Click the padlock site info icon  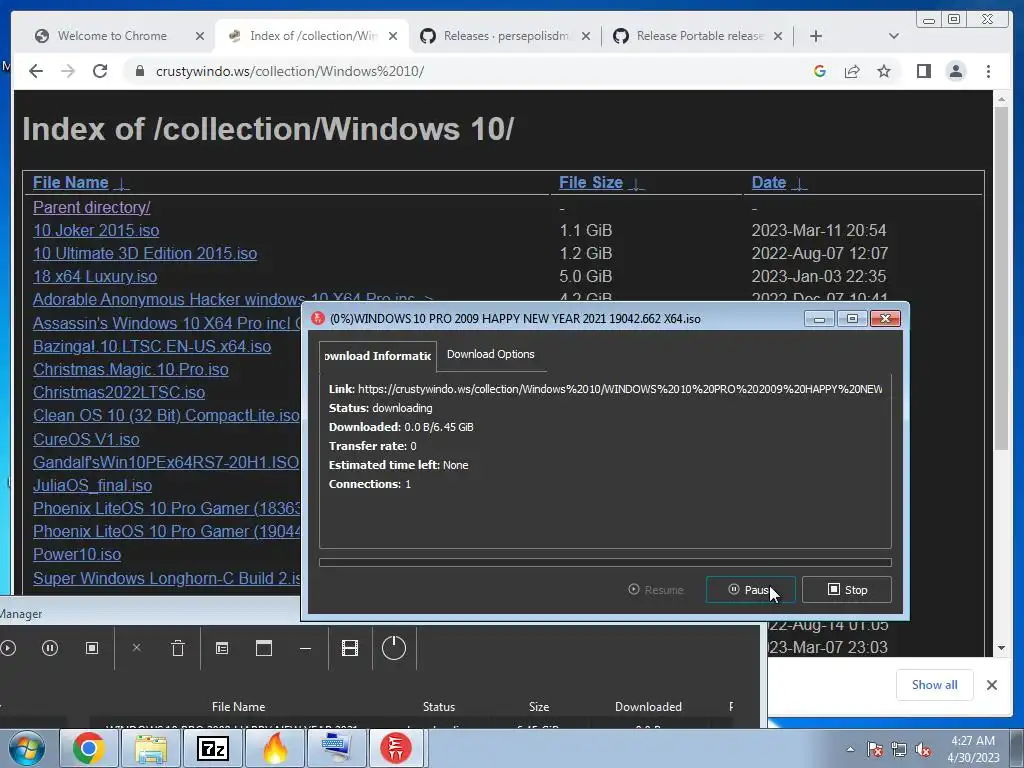(x=139, y=71)
